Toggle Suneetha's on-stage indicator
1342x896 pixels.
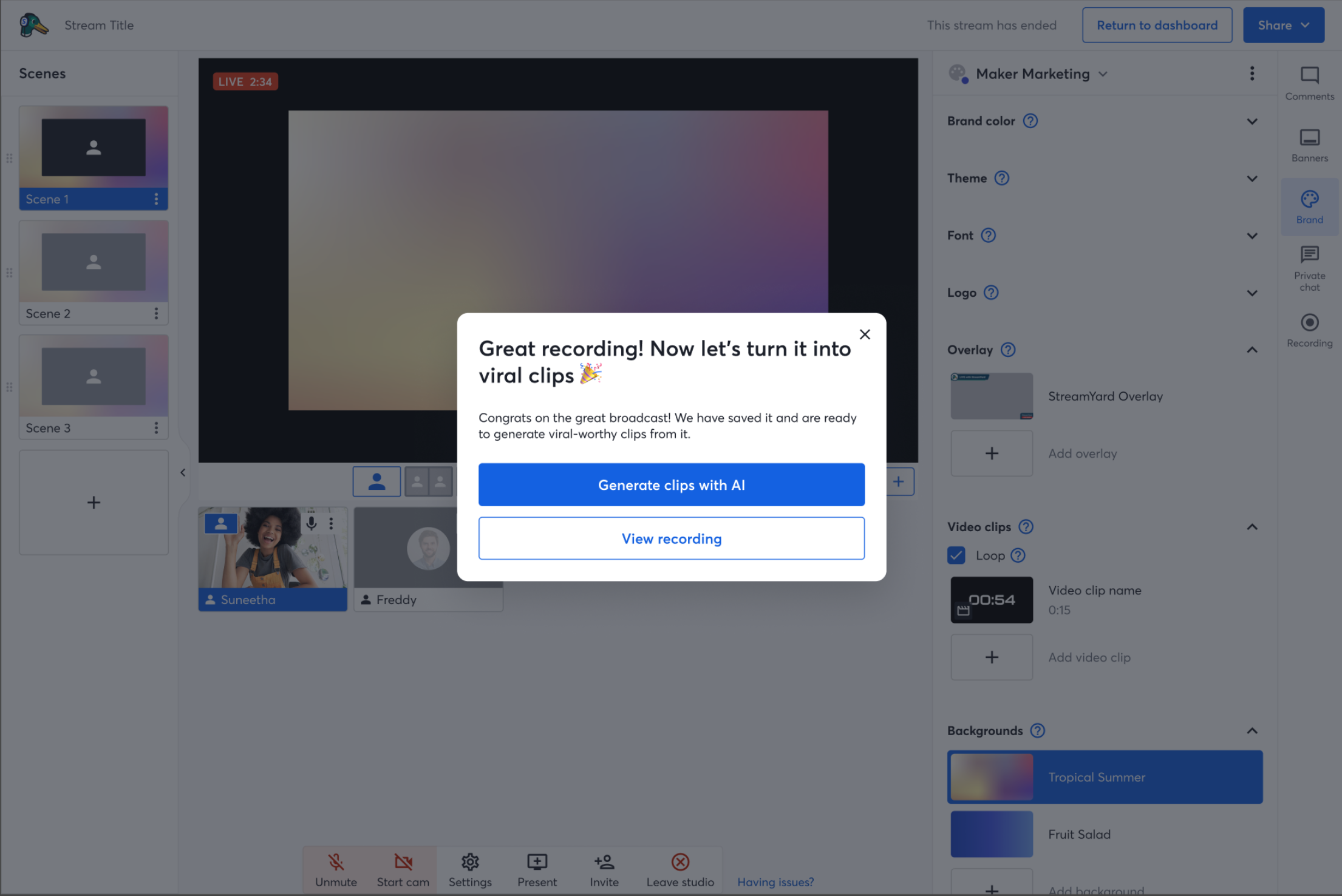coord(220,523)
